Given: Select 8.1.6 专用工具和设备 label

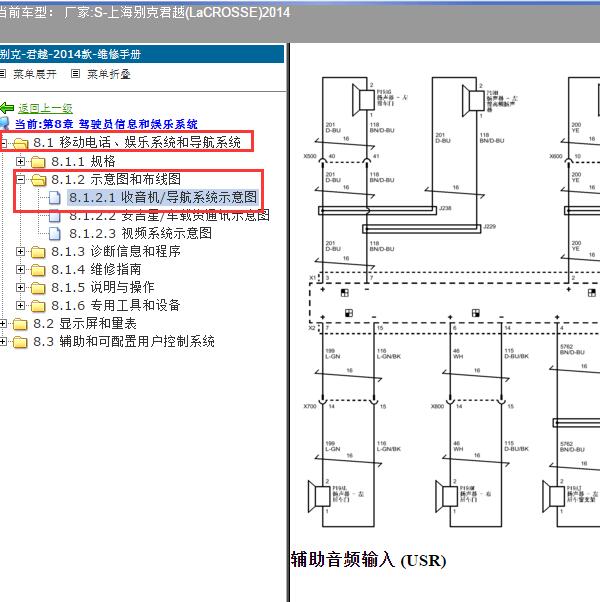Looking at the screenshot, I should pyautogui.click(x=116, y=305).
